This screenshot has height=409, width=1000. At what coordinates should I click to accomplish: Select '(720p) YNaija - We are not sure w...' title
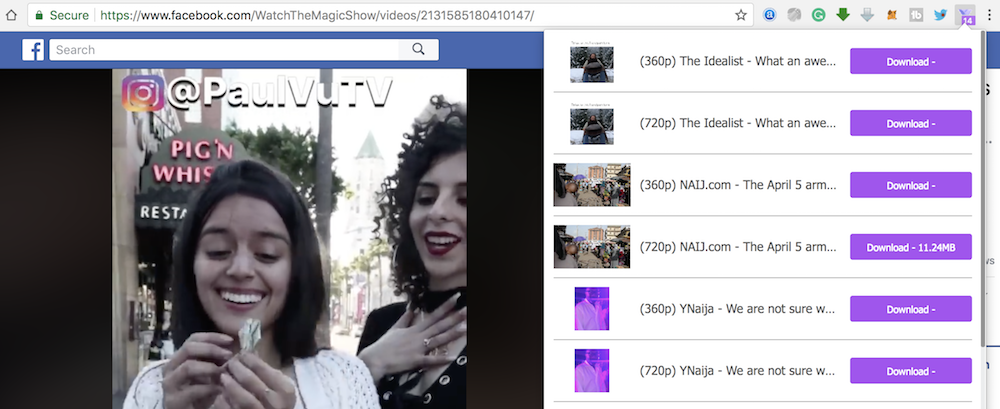coord(738,371)
